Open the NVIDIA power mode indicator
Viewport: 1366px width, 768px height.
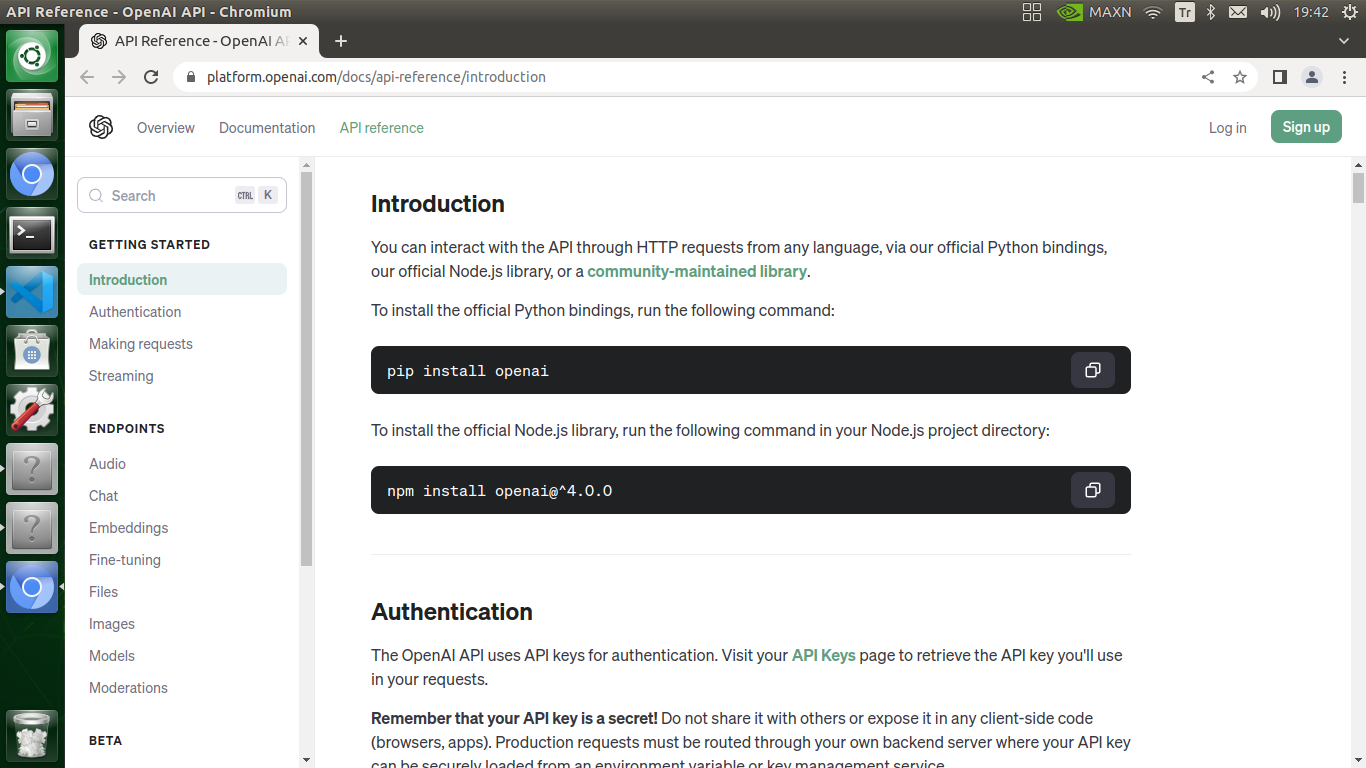1094,12
